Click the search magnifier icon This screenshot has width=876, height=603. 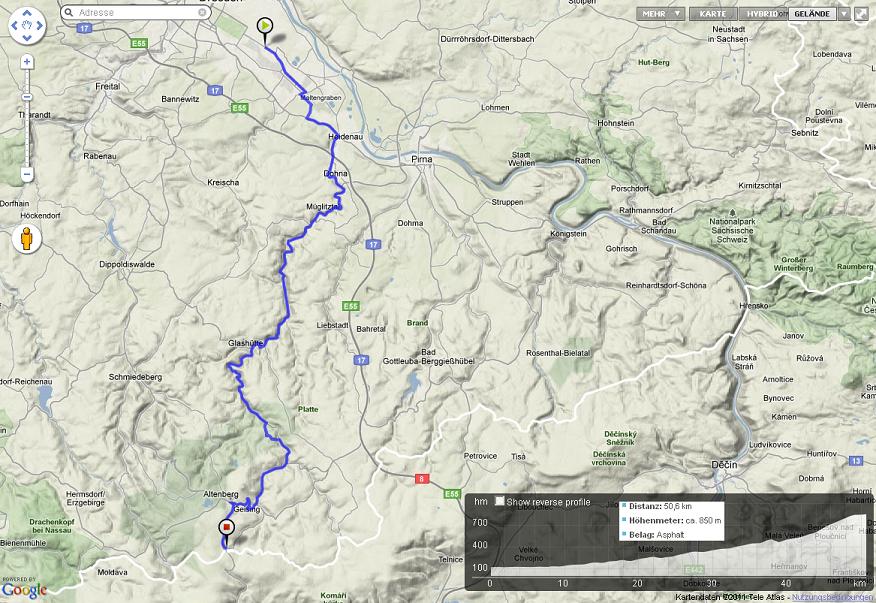coord(69,12)
